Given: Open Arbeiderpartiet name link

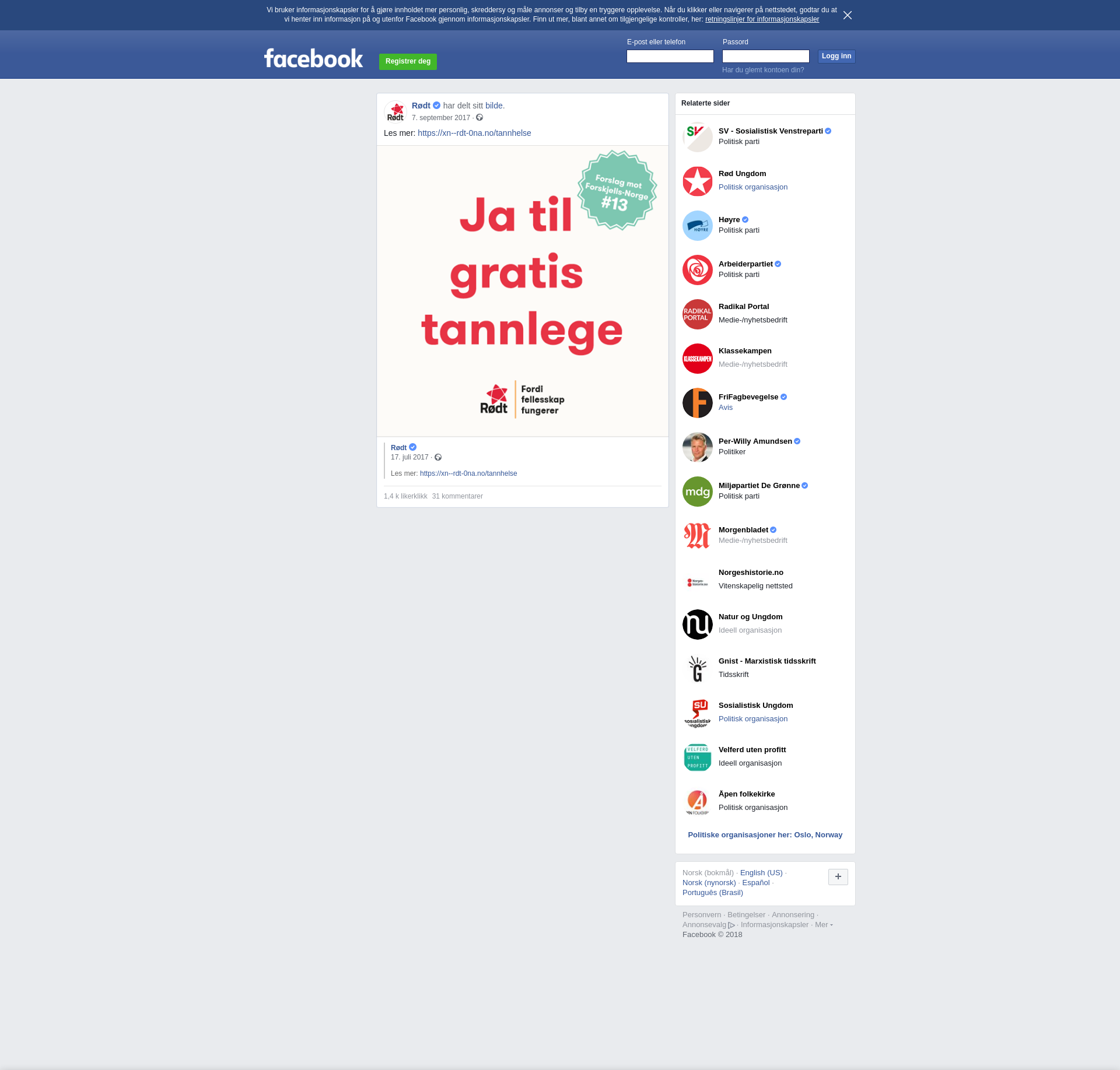Looking at the screenshot, I should pos(745,264).
